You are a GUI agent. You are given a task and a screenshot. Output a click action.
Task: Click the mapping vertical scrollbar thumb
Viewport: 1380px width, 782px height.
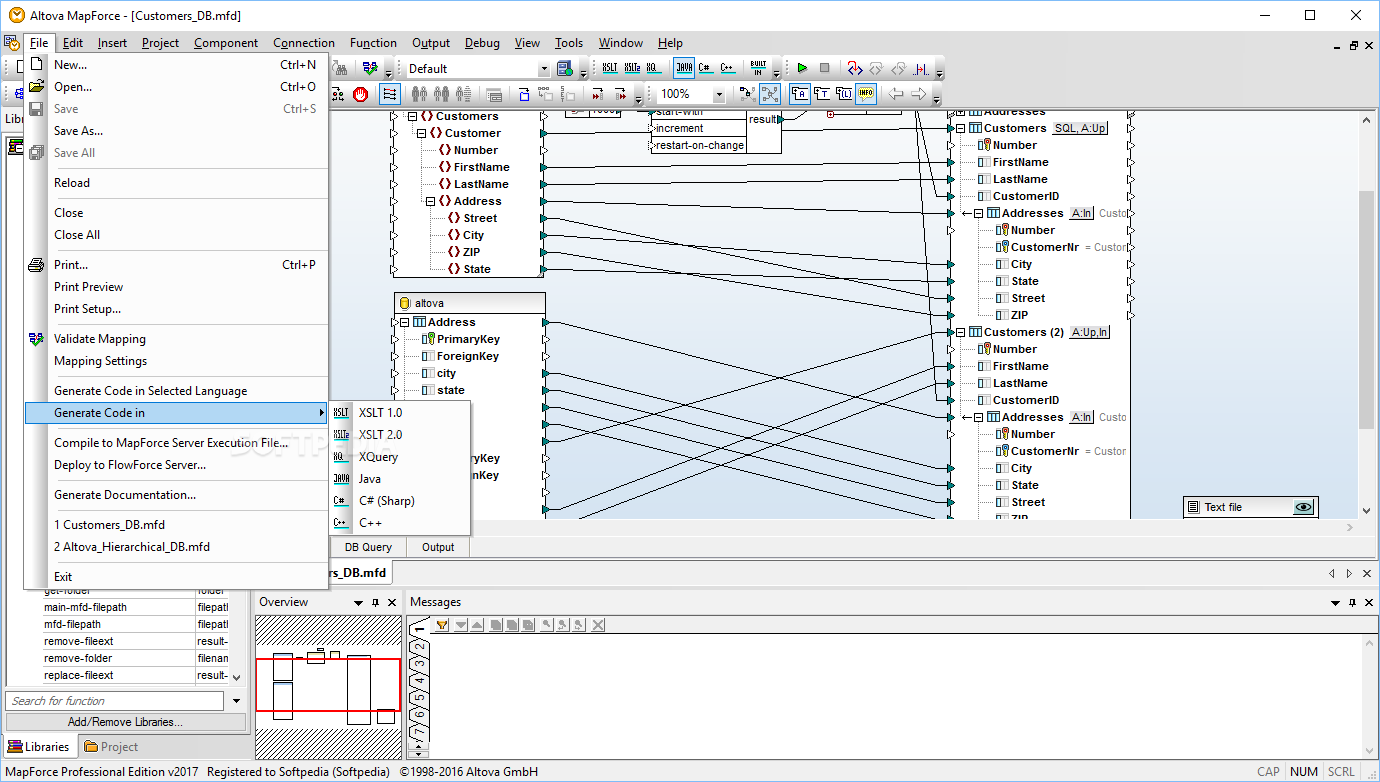pos(1367,310)
